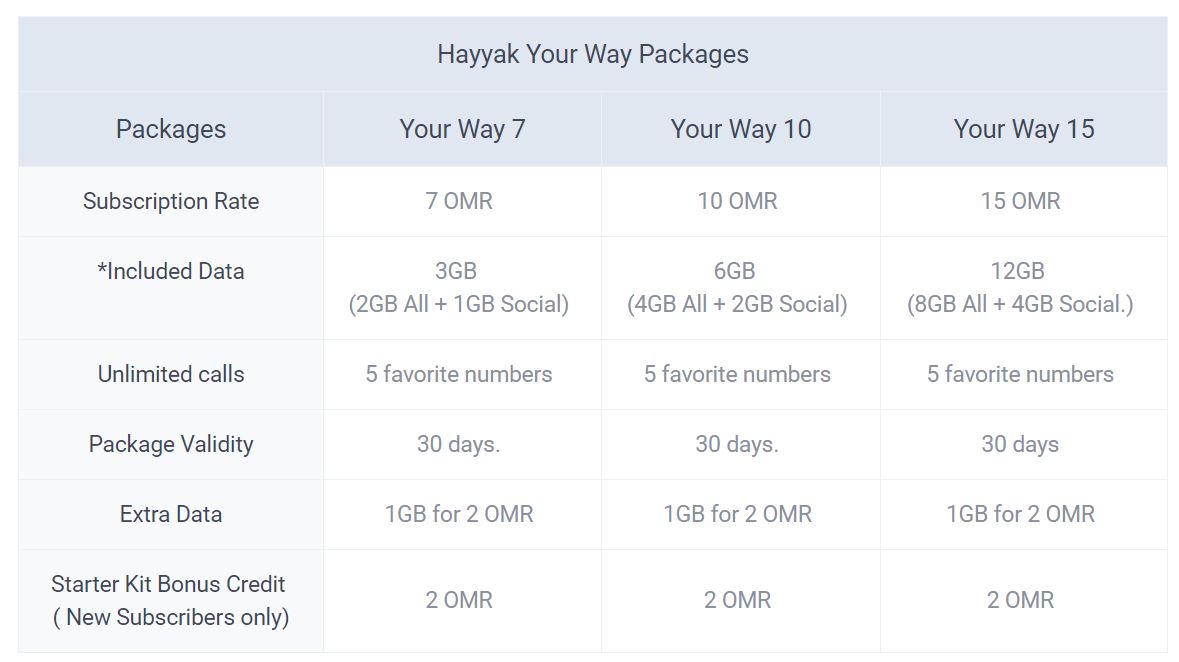Select the Unlimited calls row label
The height and width of the screenshot is (662, 1179).
tap(171, 374)
